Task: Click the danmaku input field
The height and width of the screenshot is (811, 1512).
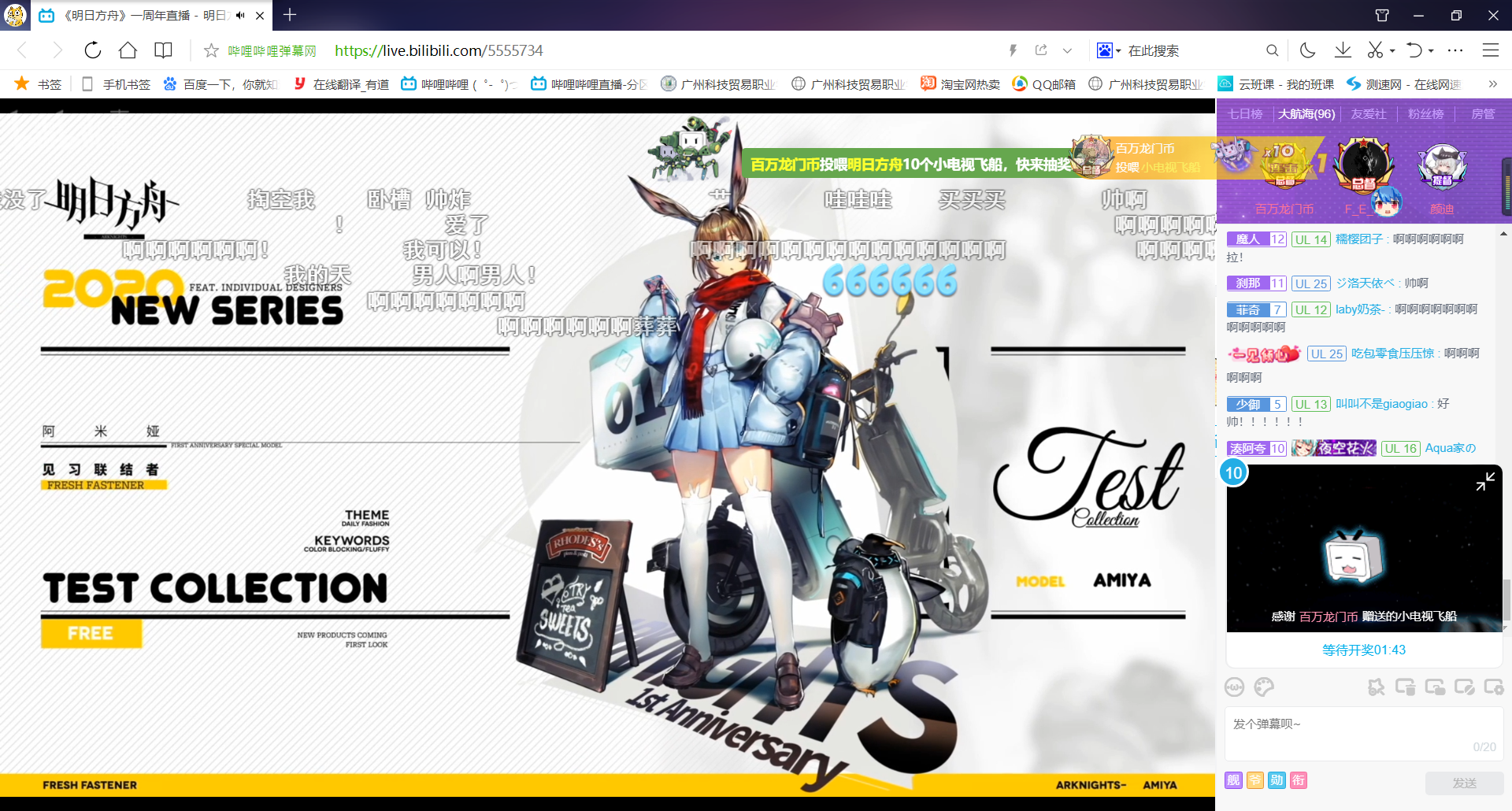Action: [x=1364, y=734]
